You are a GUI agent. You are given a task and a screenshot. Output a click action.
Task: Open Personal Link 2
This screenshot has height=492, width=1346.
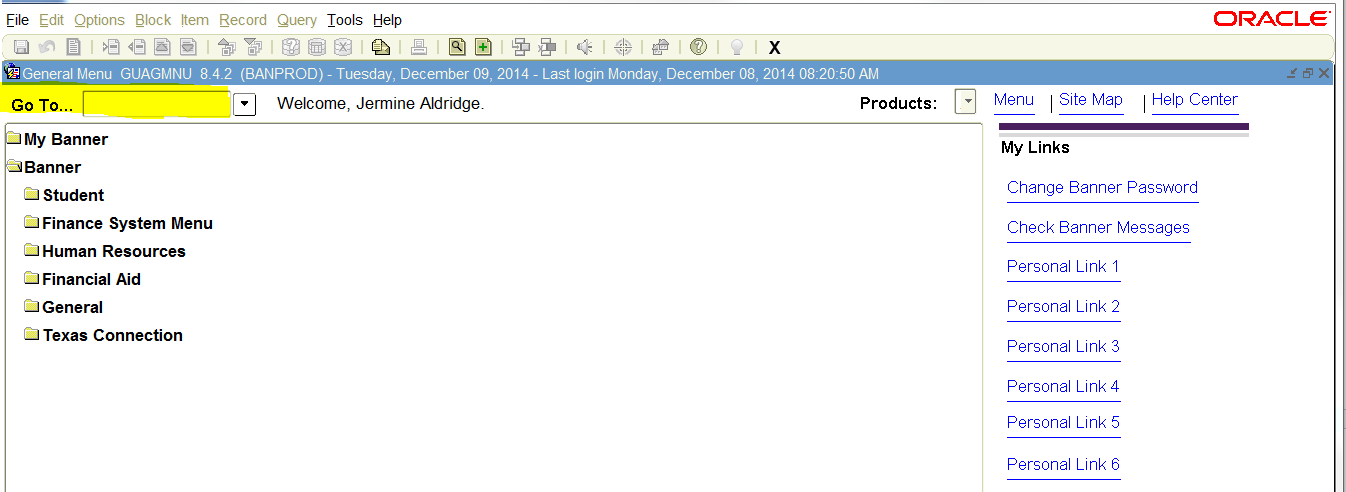tap(1063, 306)
